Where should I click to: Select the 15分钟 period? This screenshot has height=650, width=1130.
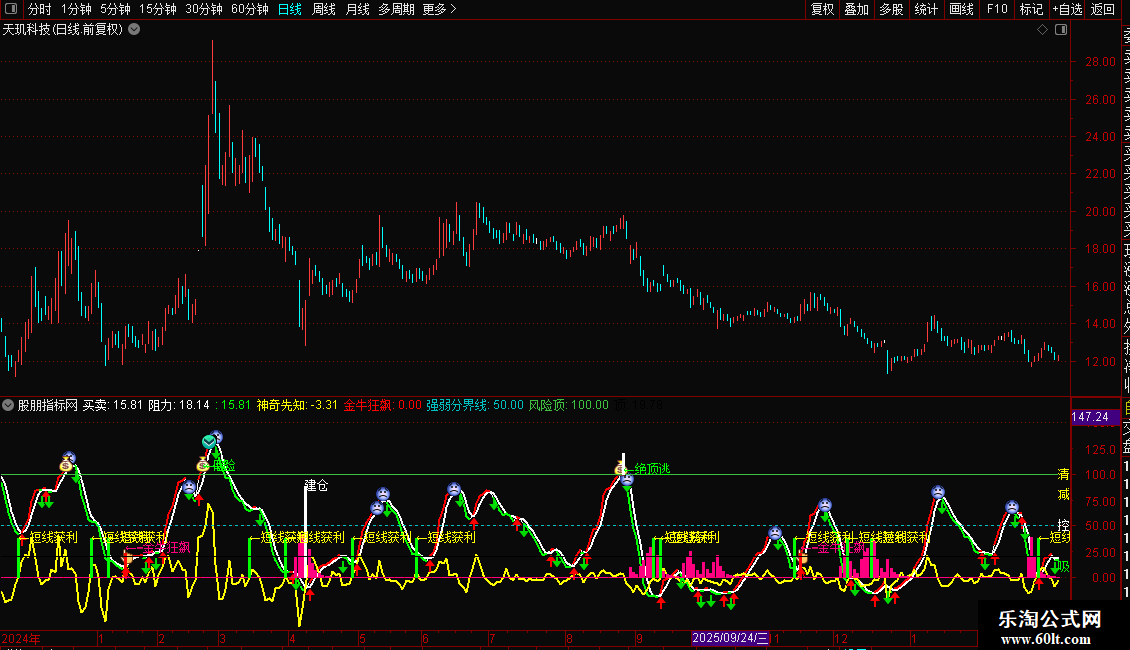158,9
